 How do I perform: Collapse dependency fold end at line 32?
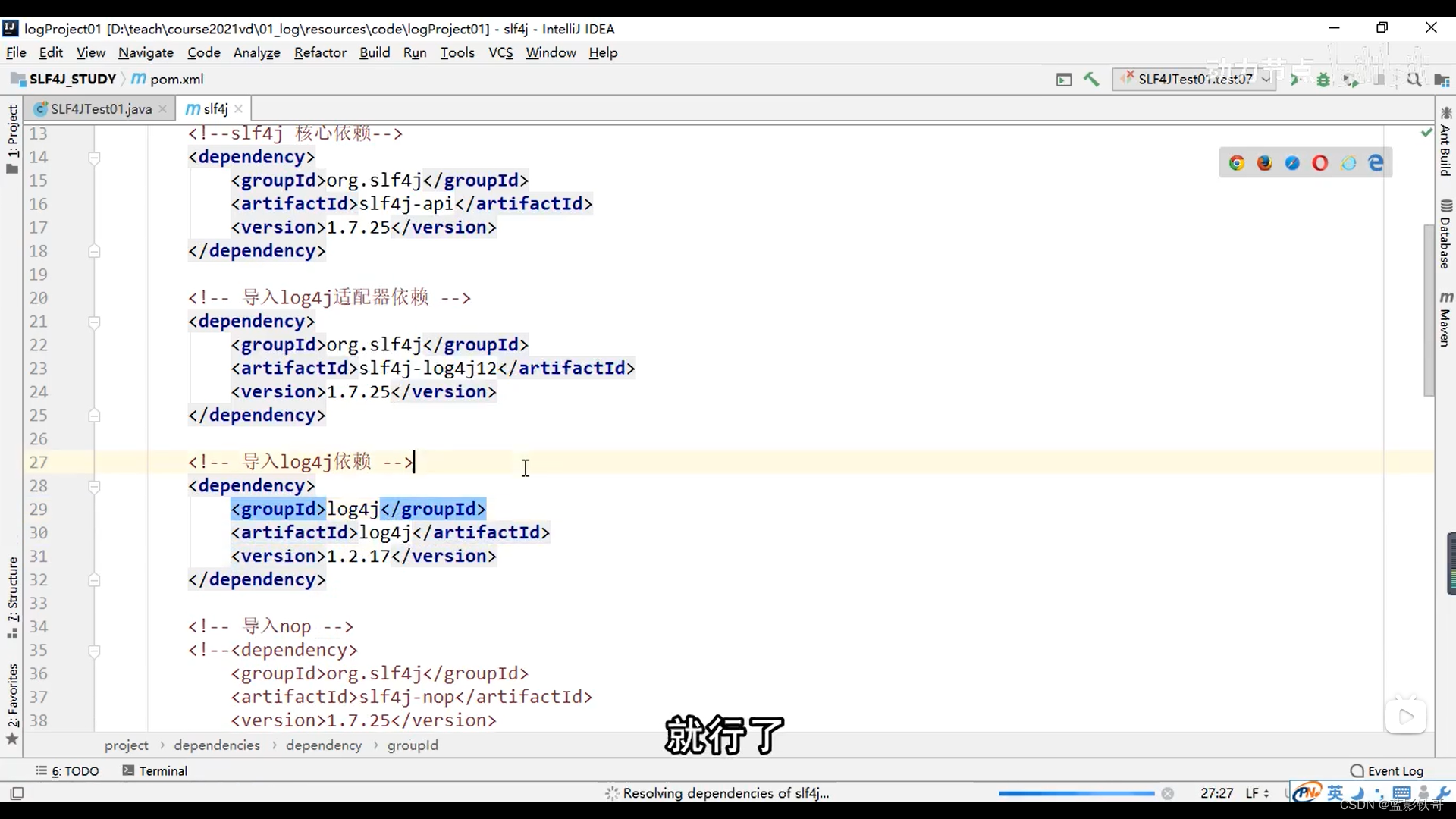pyautogui.click(x=94, y=580)
